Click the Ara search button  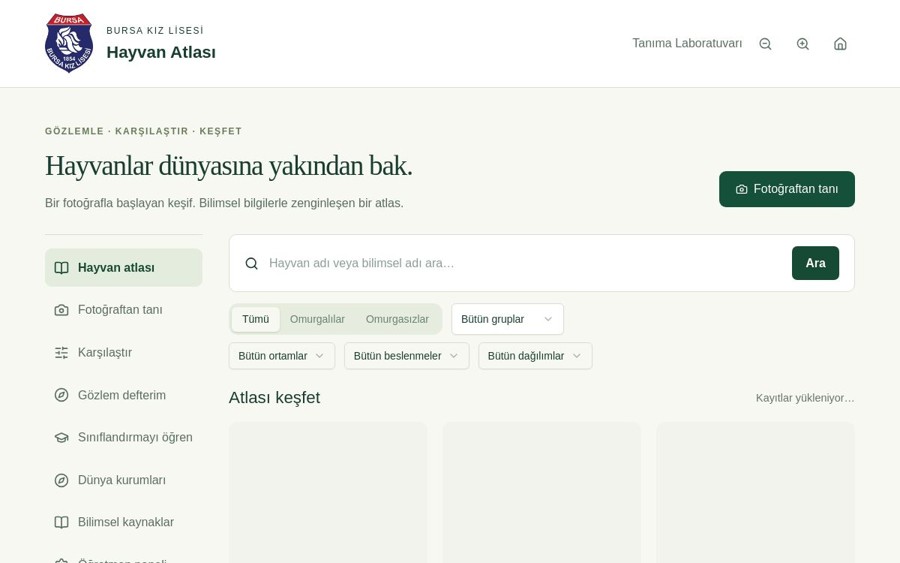point(815,263)
